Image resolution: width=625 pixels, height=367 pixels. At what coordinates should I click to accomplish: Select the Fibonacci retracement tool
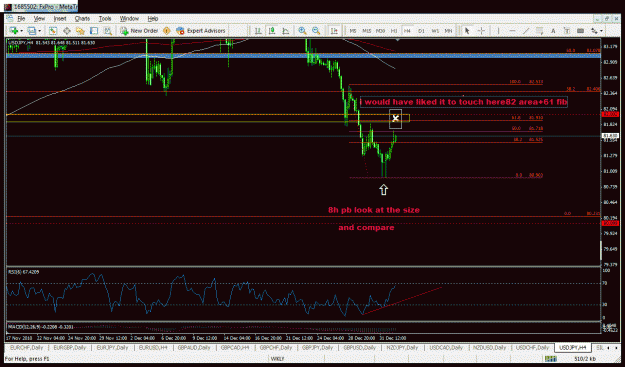click(x=540, y=31)
